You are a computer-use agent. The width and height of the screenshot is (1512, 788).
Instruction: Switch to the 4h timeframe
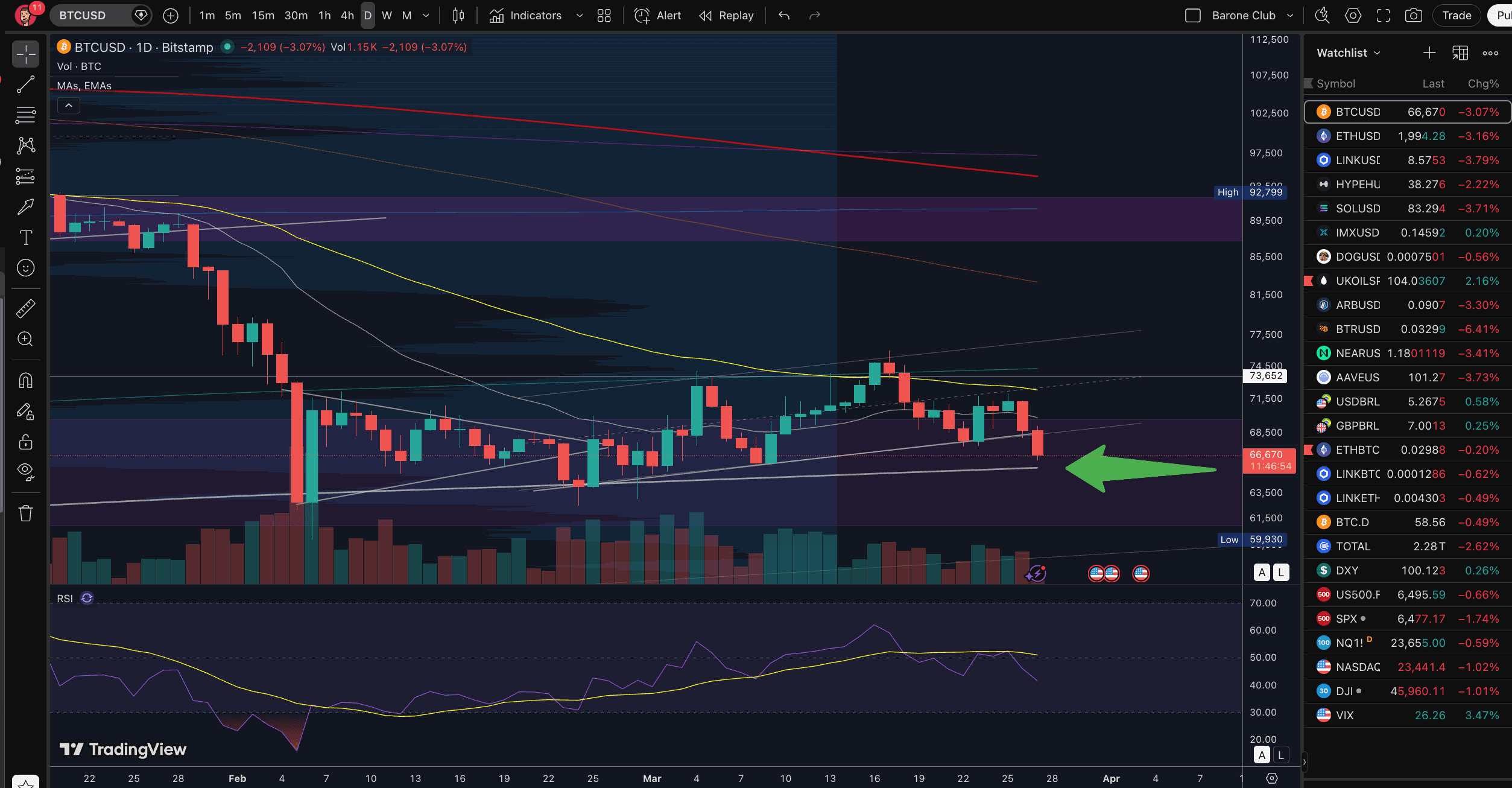coord(347,16)
